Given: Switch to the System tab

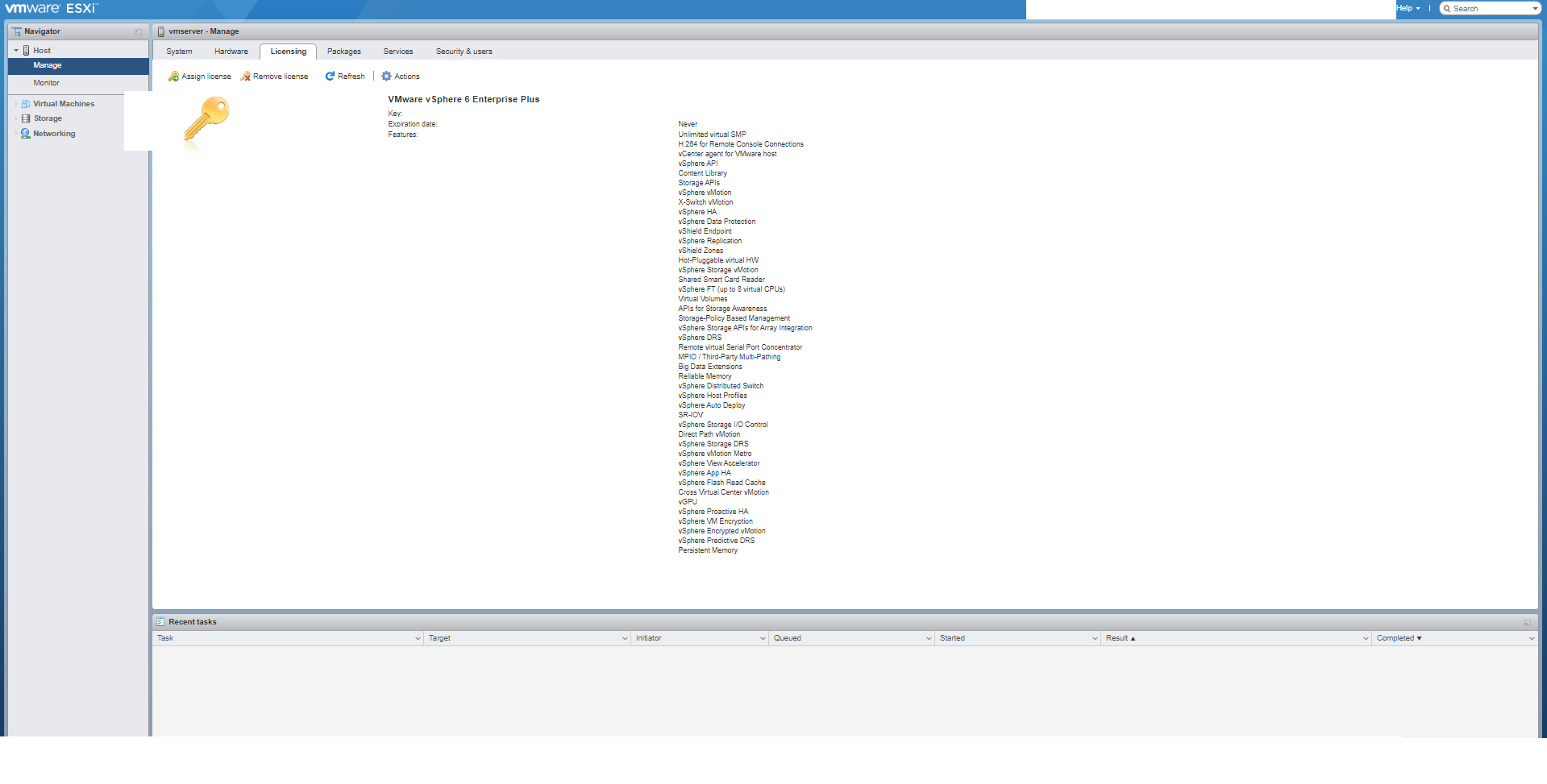Looking at the screenshot, I should click(x=179, y=52).
